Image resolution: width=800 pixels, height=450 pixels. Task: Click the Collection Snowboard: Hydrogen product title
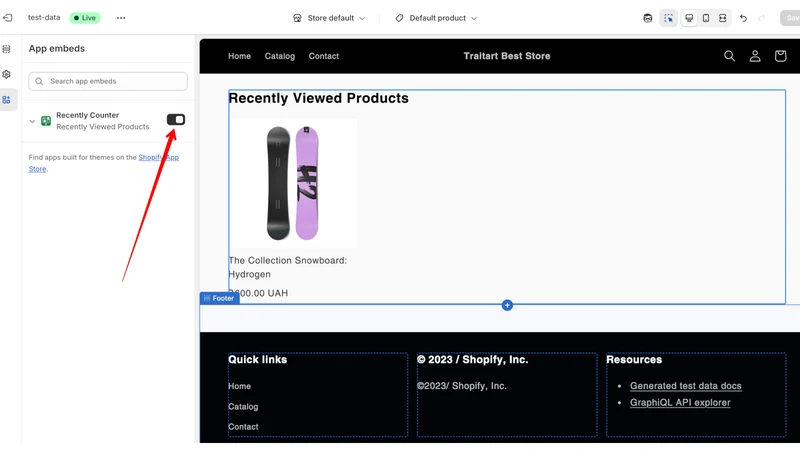click(287, 267)
